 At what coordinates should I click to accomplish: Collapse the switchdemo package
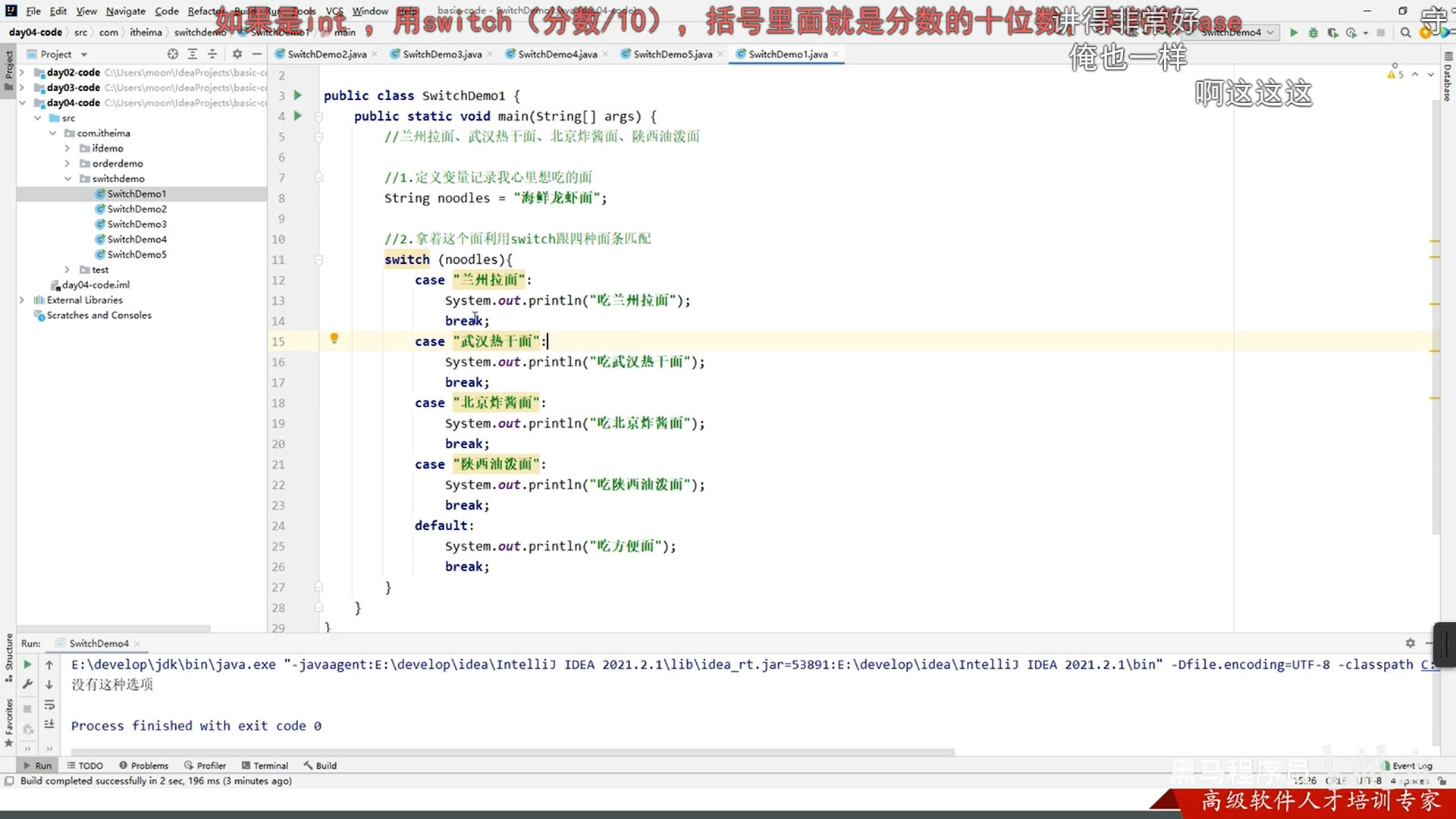point(67,178)
